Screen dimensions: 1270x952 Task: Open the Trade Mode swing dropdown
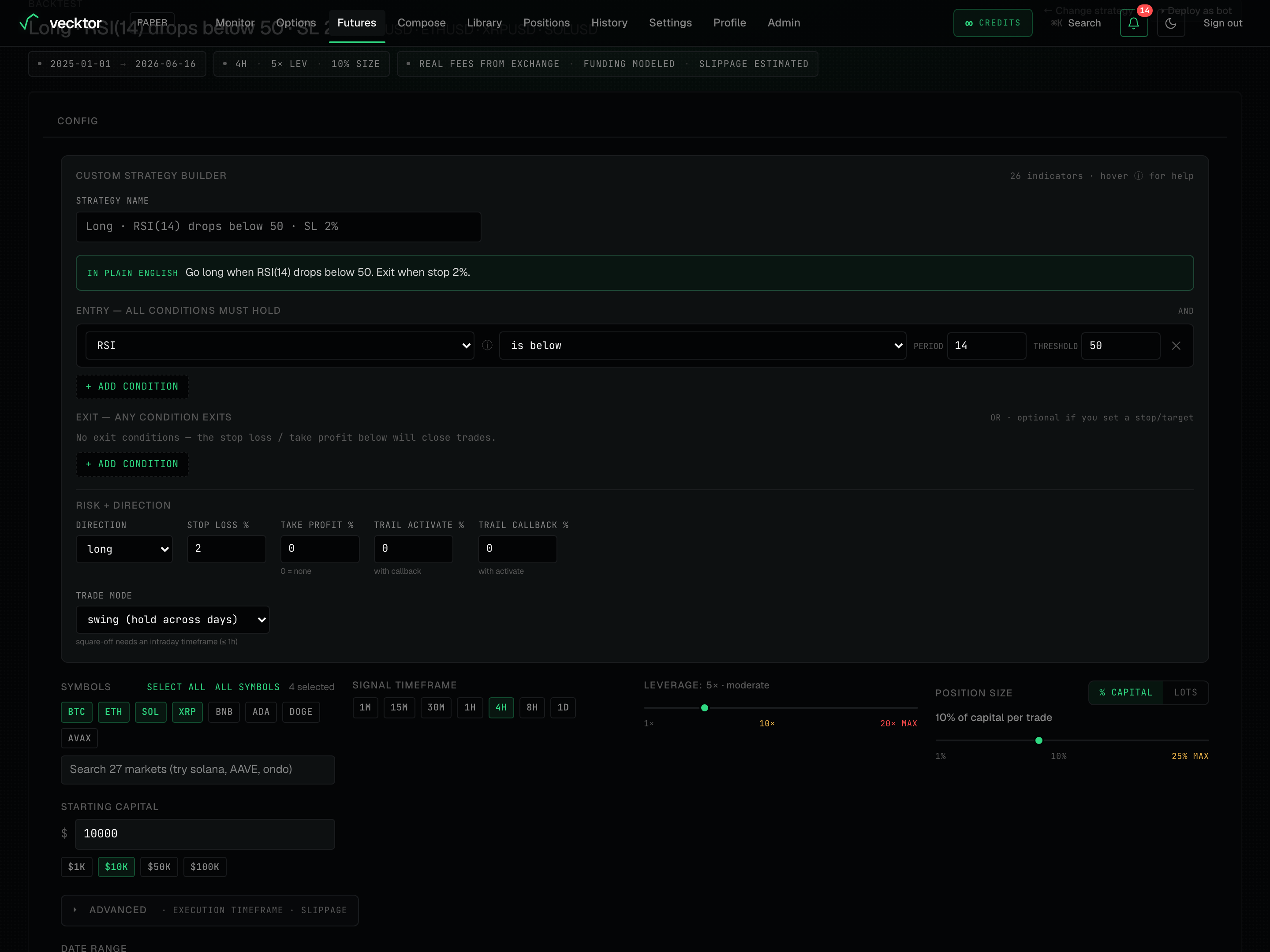coord(172,619)
